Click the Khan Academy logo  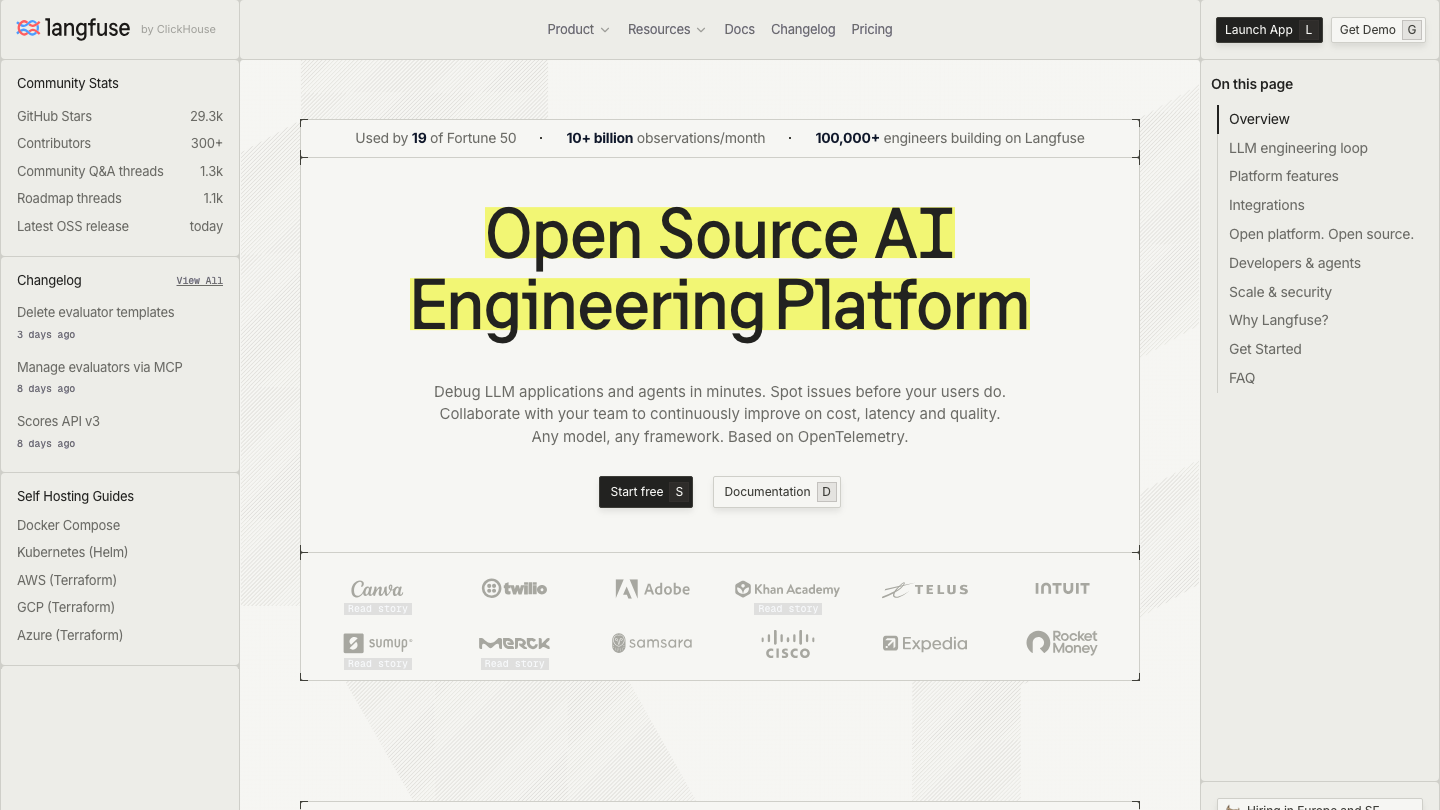(x=787, y=589)
